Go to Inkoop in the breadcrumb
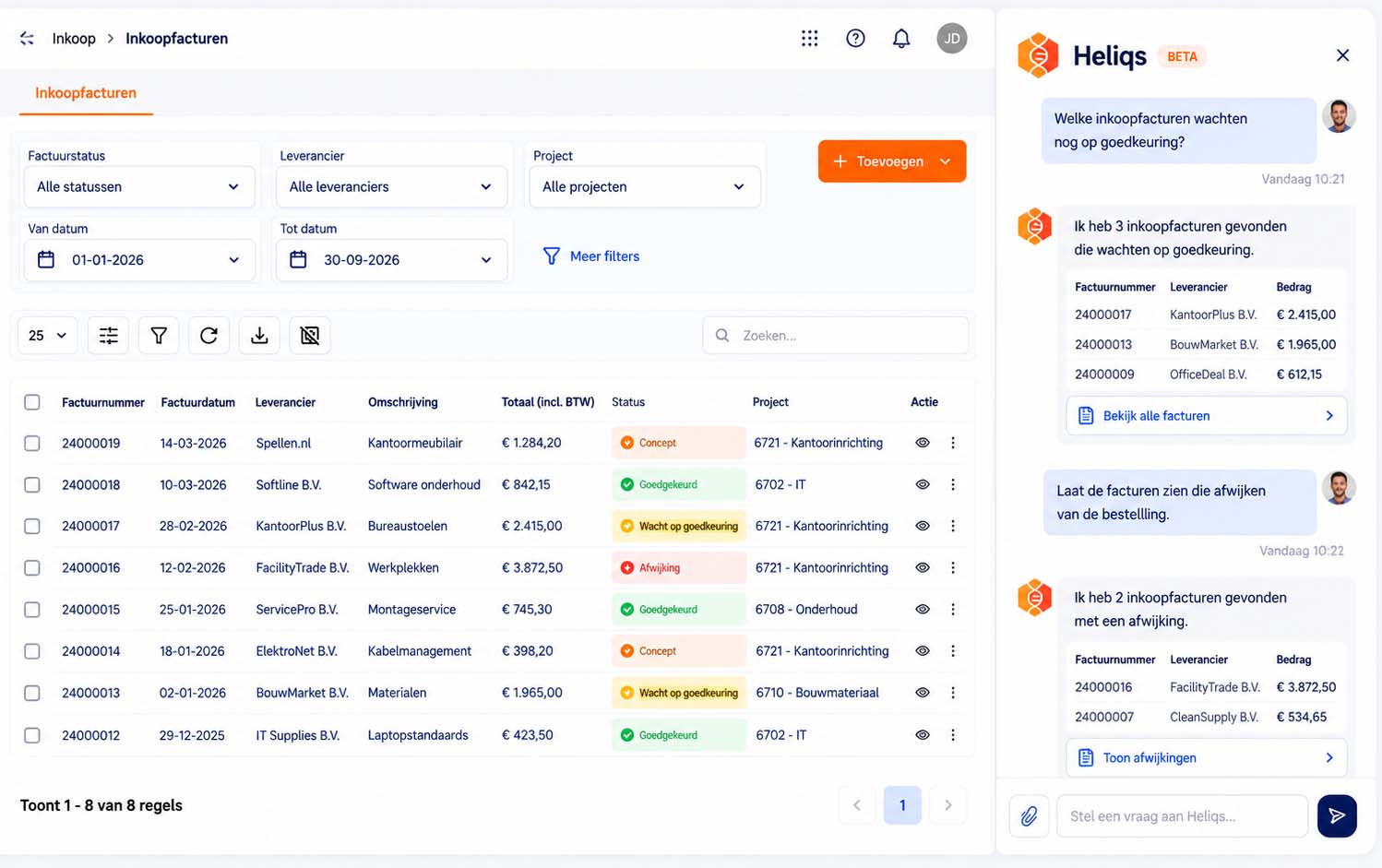Screen dimensions: 1382x868 pos(74,39)
